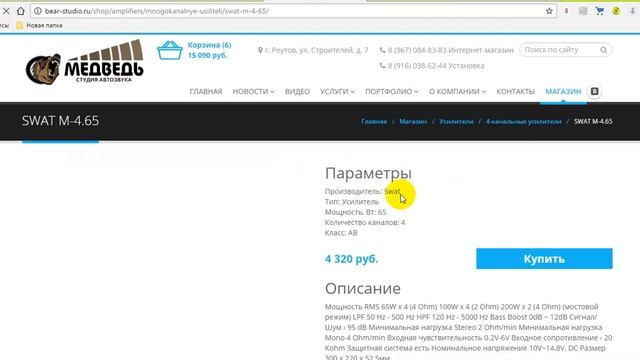The width and height of the screenshot is (640, 360).
Task: Click the 'Класс: AB' parameter line
Action: click(341, 233)
